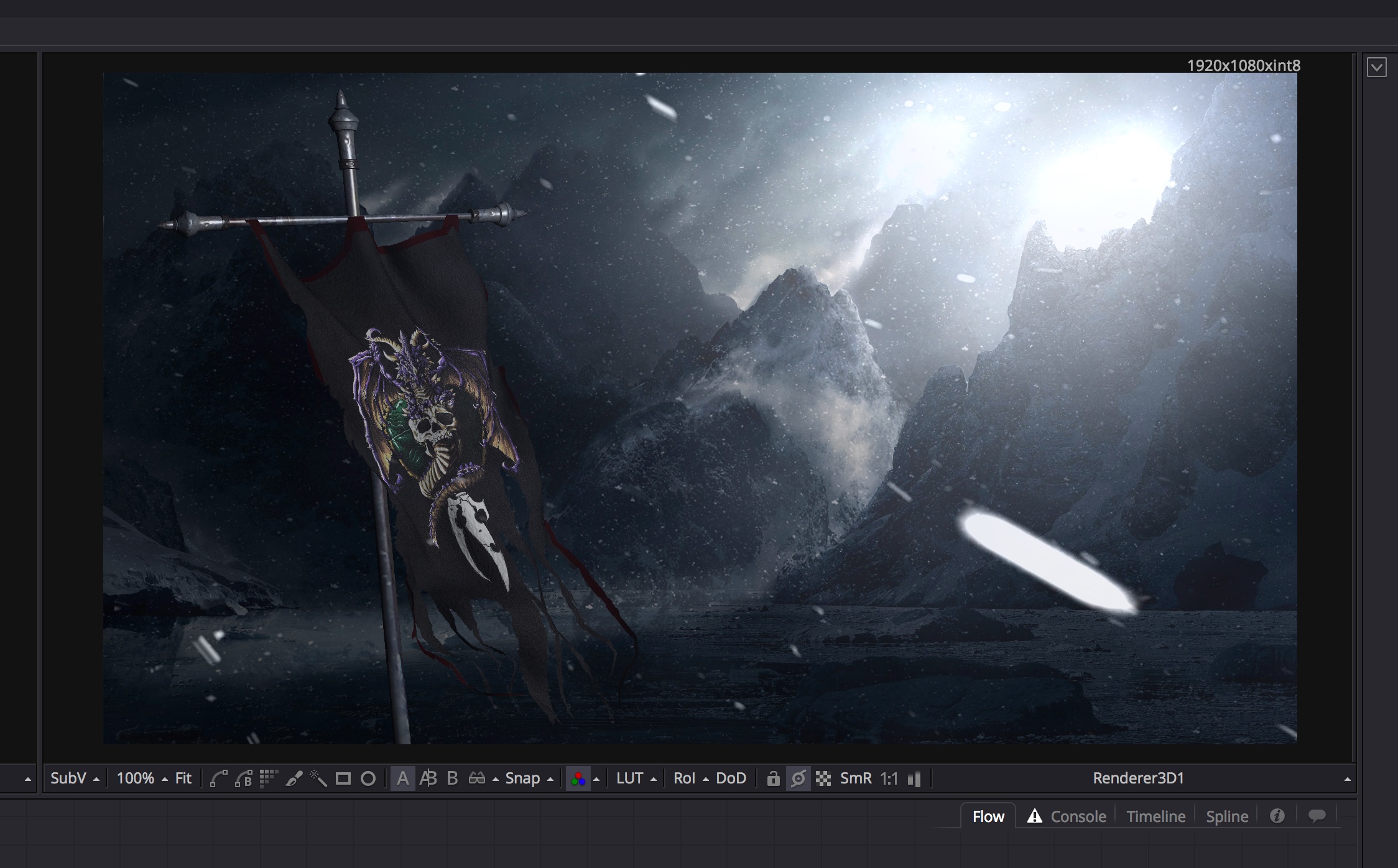Viewport: 1398px width, 868px height.
Task: Toggle SmR smooth resize
Action: click(x=856, y=778)
